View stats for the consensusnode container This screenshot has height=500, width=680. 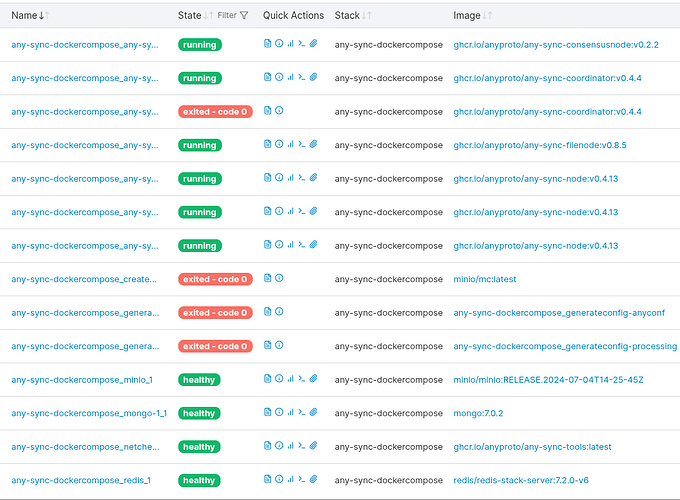tap(291, 43)
